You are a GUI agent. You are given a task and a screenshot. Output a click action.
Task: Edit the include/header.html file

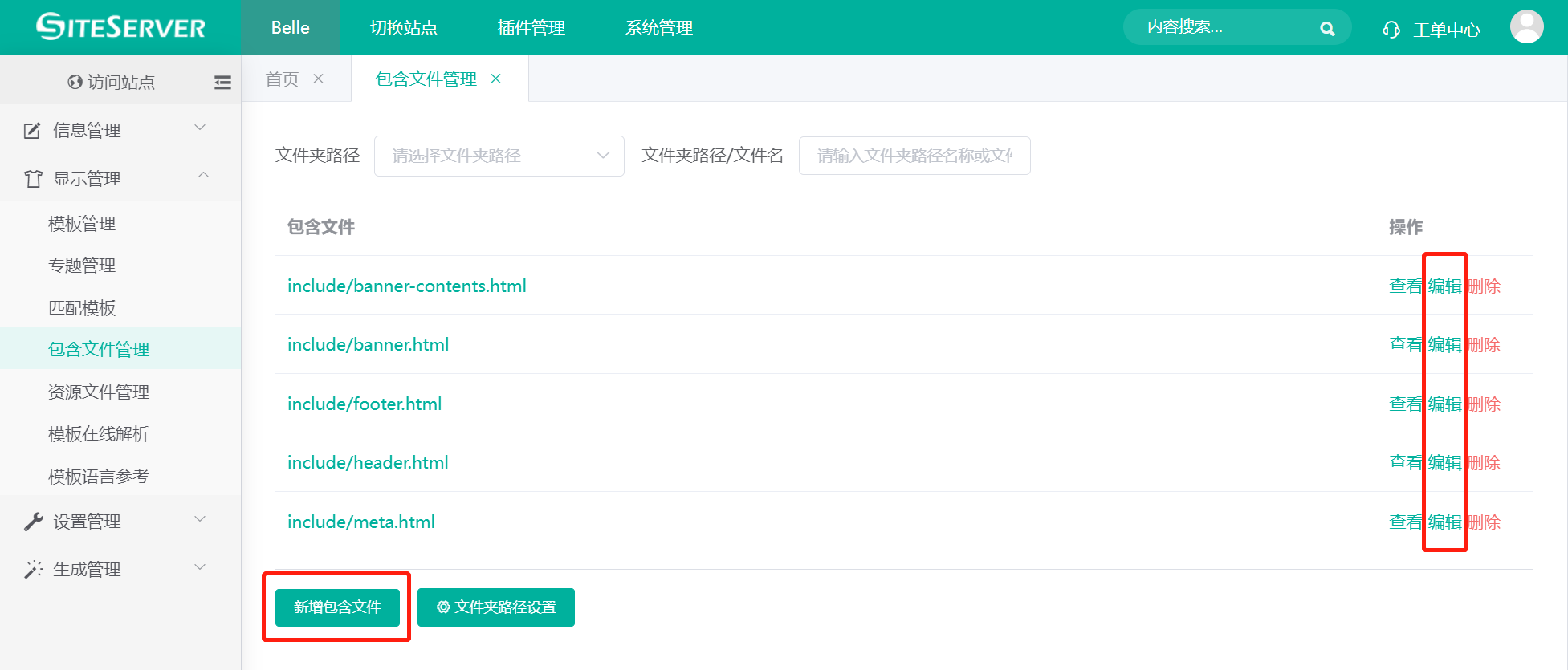[x=1444, y=463]
